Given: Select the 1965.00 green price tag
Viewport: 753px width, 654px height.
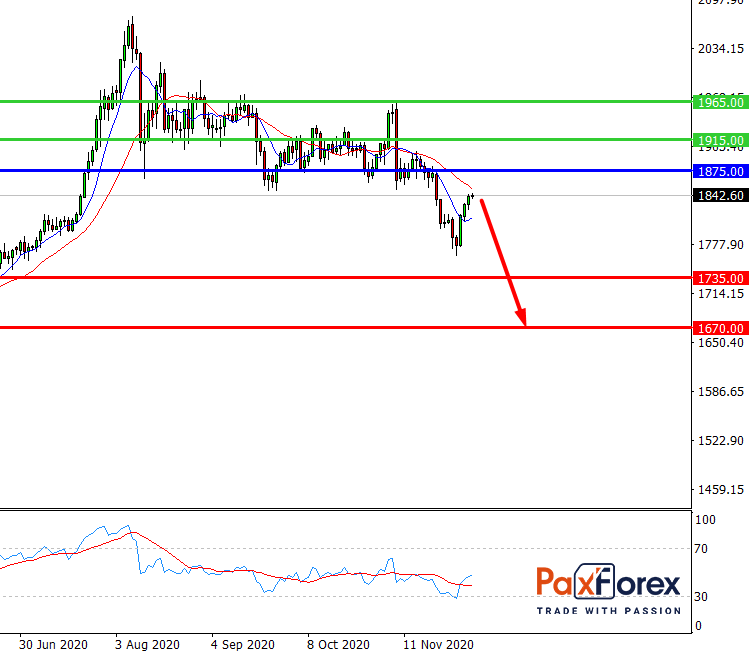Looking at the screenshot, I should pos(720,102).
